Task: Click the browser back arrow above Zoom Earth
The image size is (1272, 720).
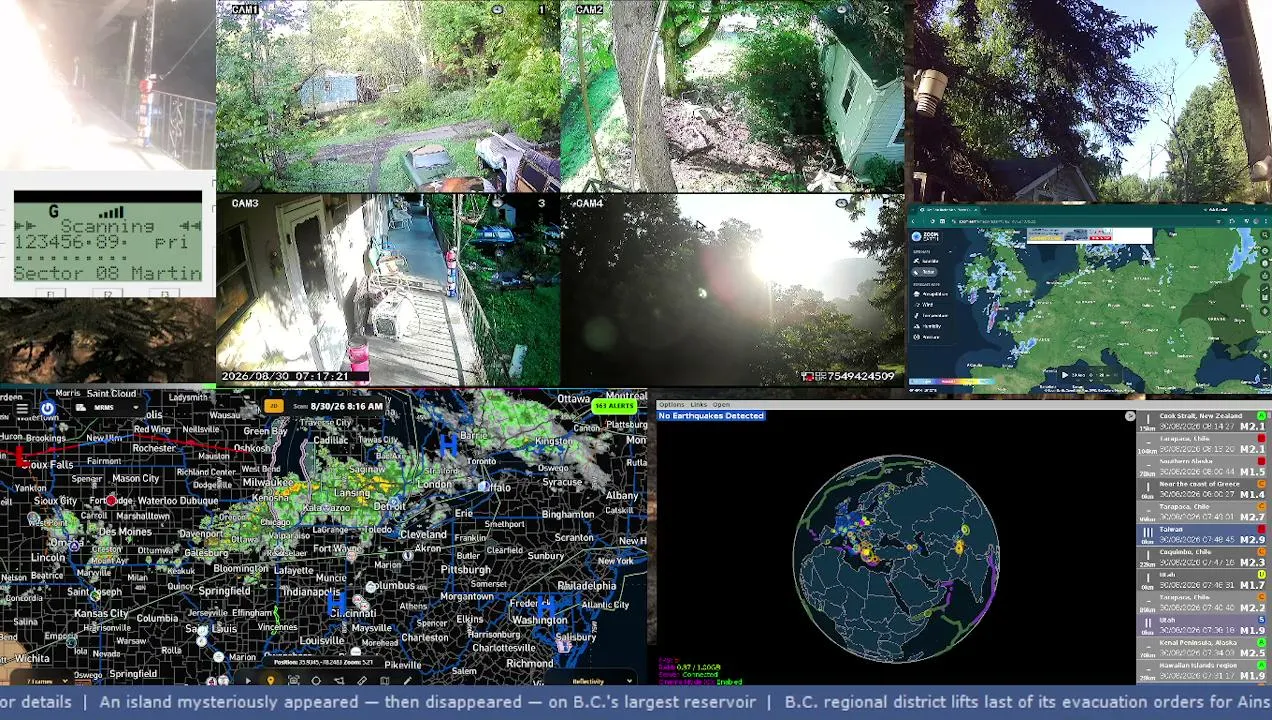Action: point(913,221)
